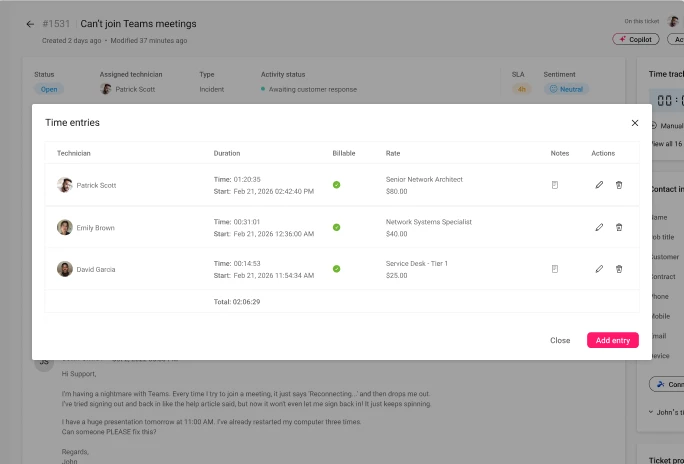684x464 pixels.
Task: Edit Emily Brown's time entry
Action: [x=599, y=227]
